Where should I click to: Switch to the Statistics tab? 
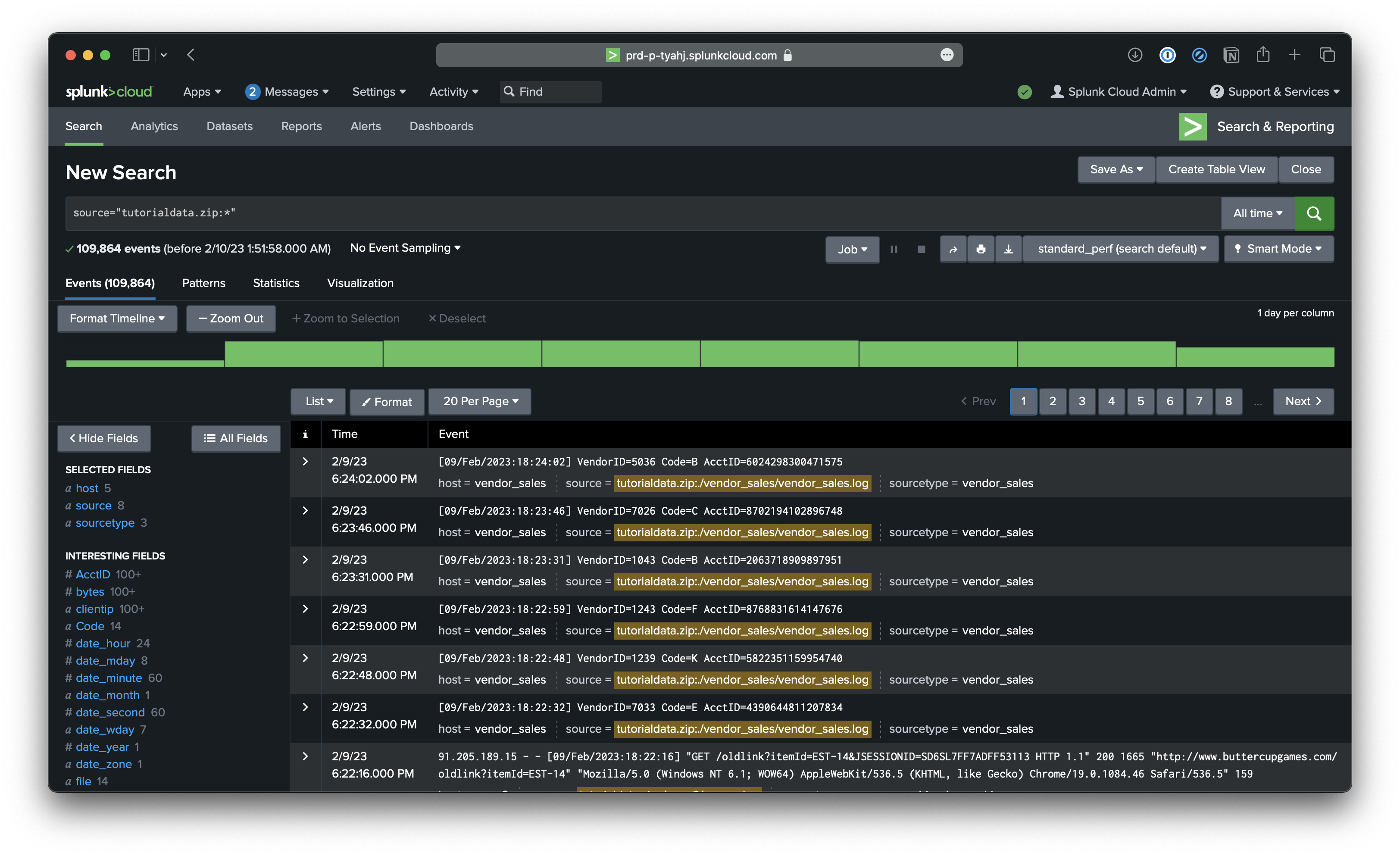pos(275,283)
